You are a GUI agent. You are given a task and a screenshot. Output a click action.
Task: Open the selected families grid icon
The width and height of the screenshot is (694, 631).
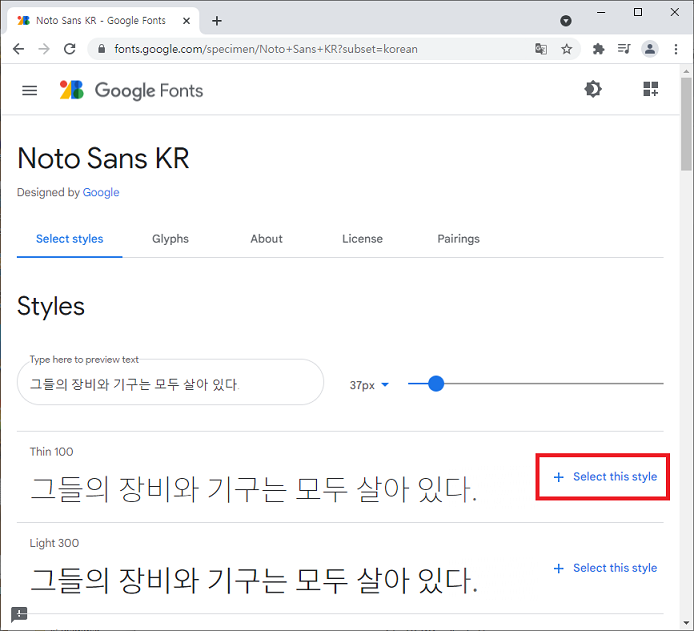click(x=650, y=89)
